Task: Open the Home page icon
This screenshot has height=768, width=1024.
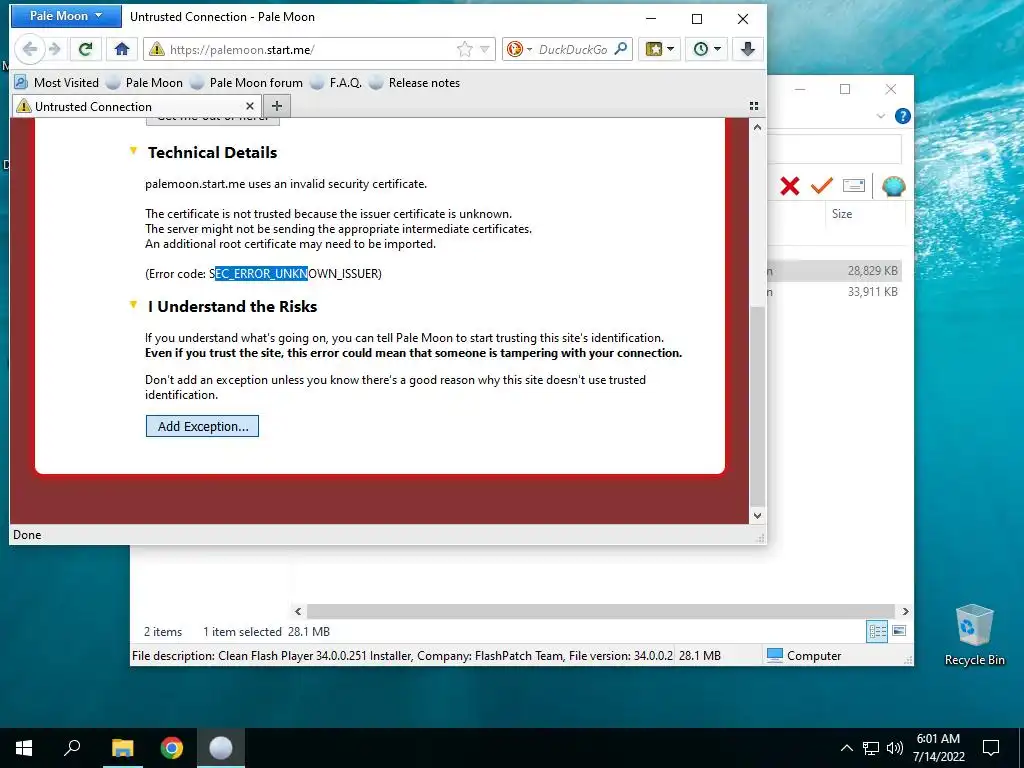Action: coord(121,49)
